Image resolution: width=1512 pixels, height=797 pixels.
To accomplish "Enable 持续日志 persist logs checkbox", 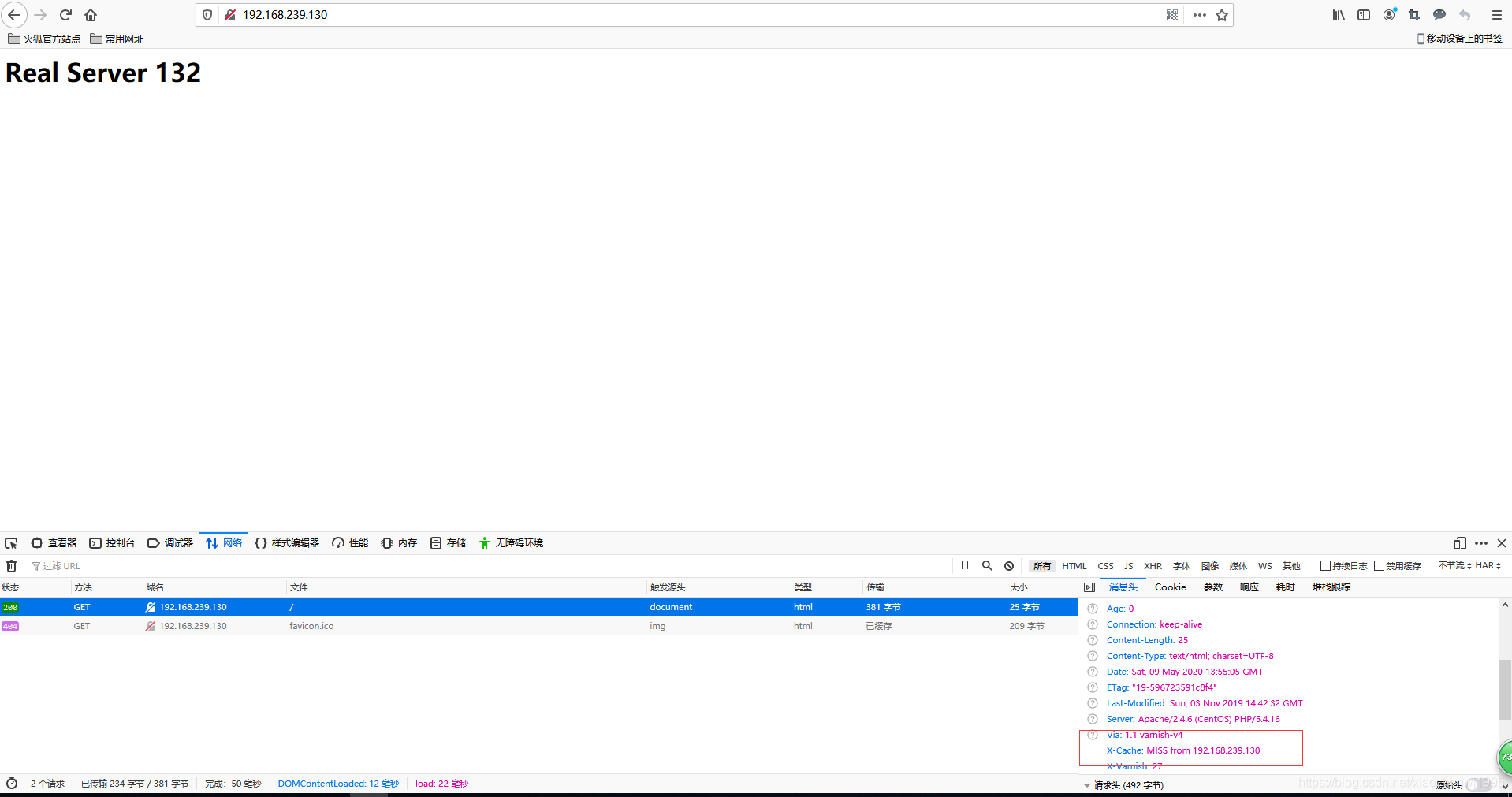I will click(x=1325, y=566).
